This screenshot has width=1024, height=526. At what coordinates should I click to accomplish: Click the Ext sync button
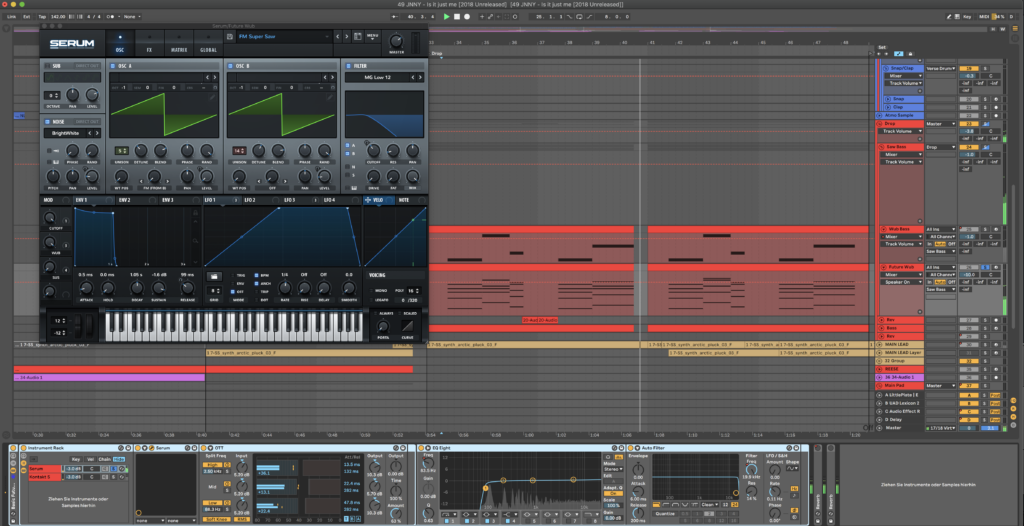(27, 16)
